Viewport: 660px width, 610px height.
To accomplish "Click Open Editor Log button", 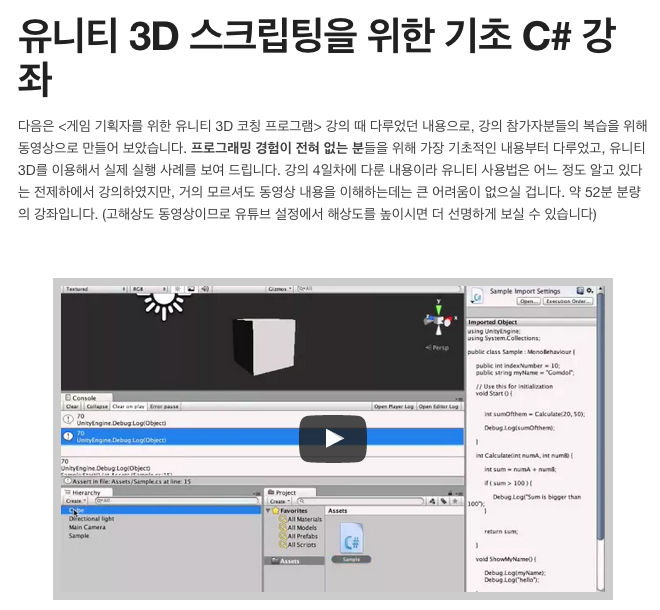I will (x=439, y=406).
